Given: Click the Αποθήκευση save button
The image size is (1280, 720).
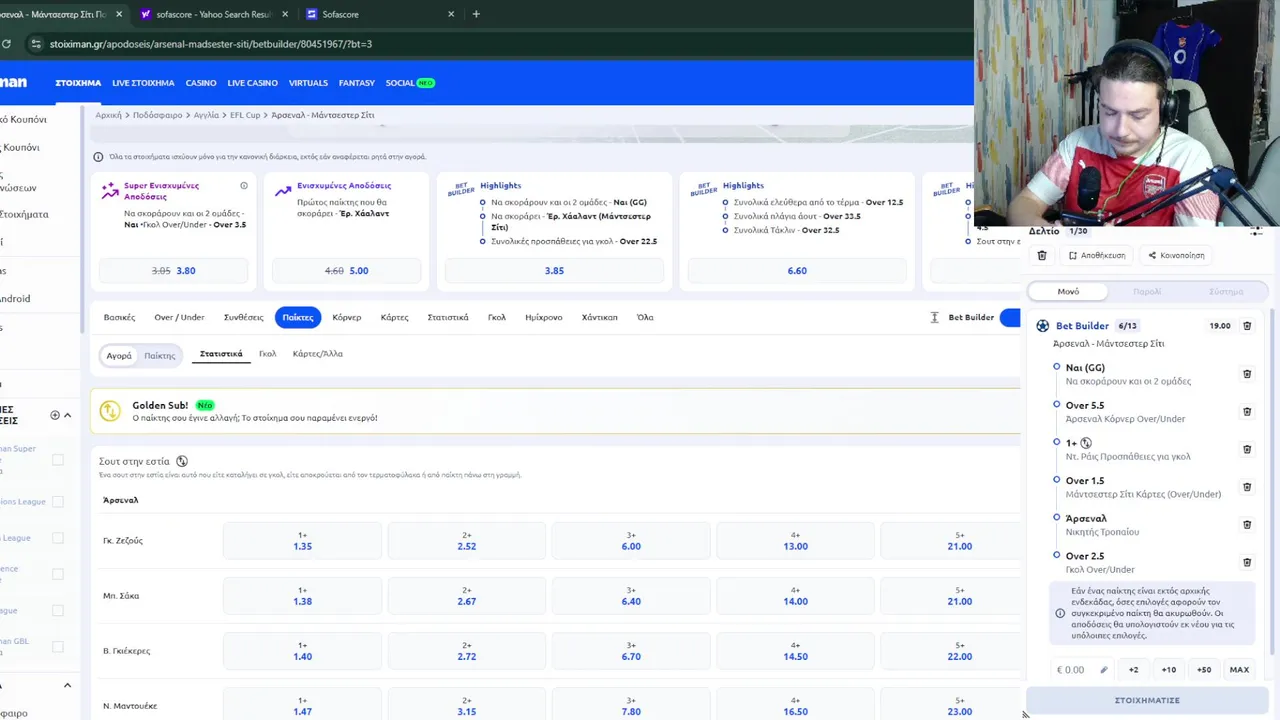Looking at the screenshot, I should pos(1097,256).
